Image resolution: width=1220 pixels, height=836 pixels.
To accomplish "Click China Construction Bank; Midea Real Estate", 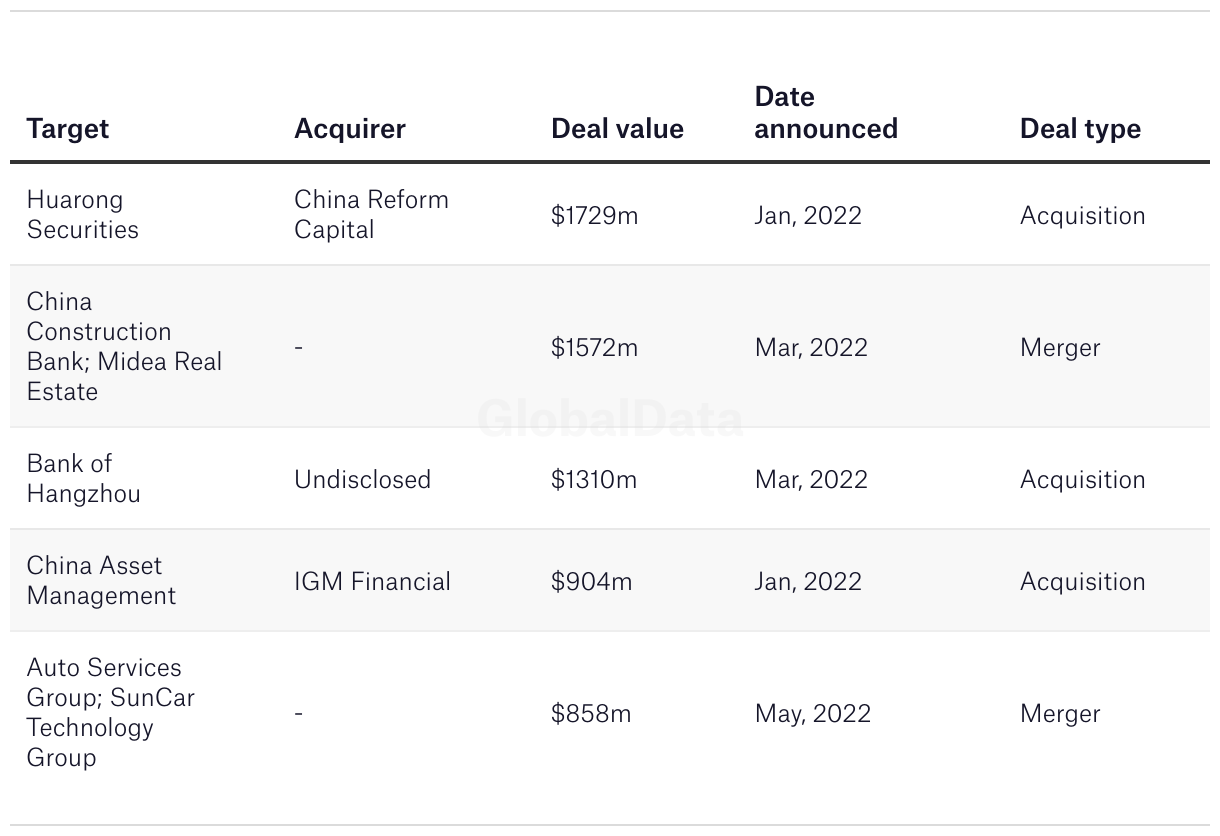I will pyautogui.click(x=124, y=347).
